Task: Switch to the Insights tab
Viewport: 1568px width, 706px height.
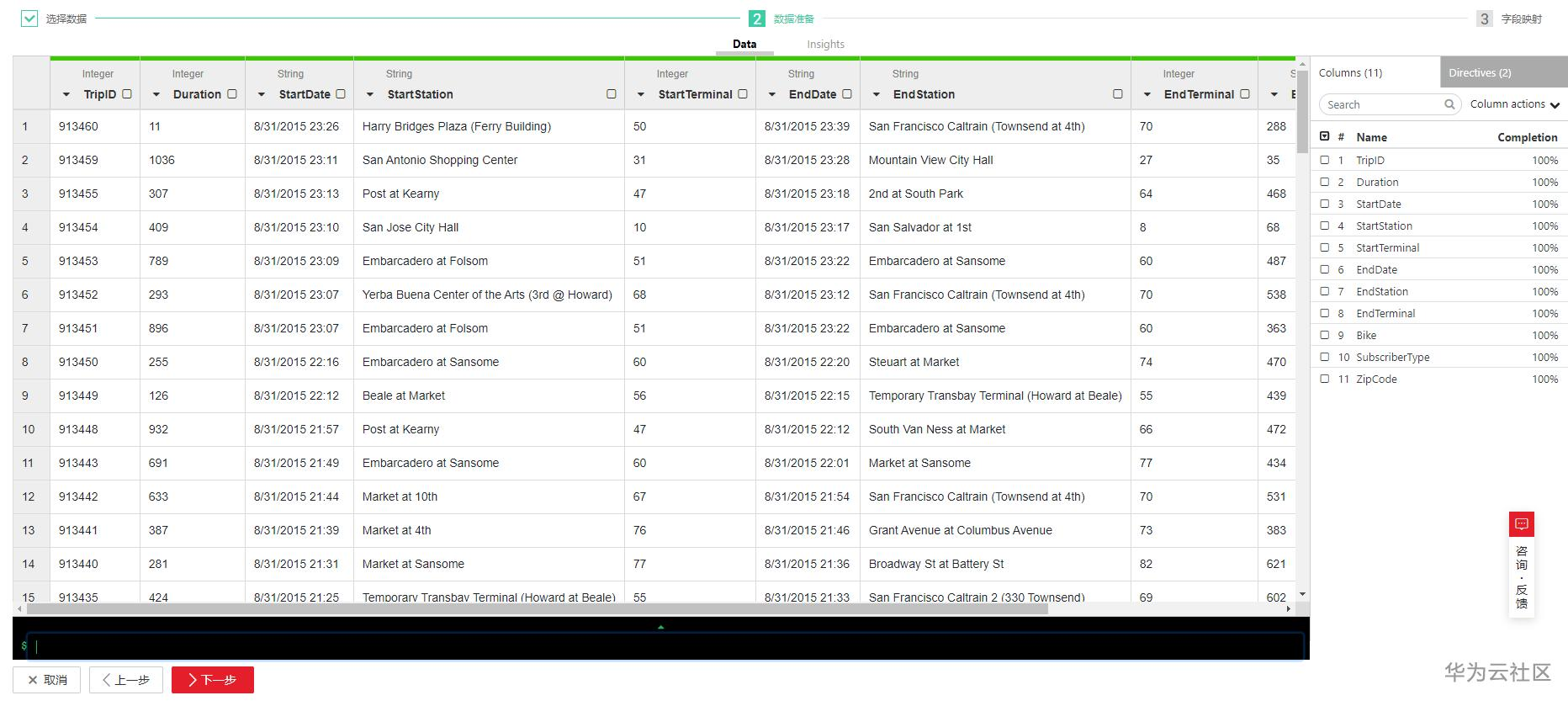Action: [825, 45]
